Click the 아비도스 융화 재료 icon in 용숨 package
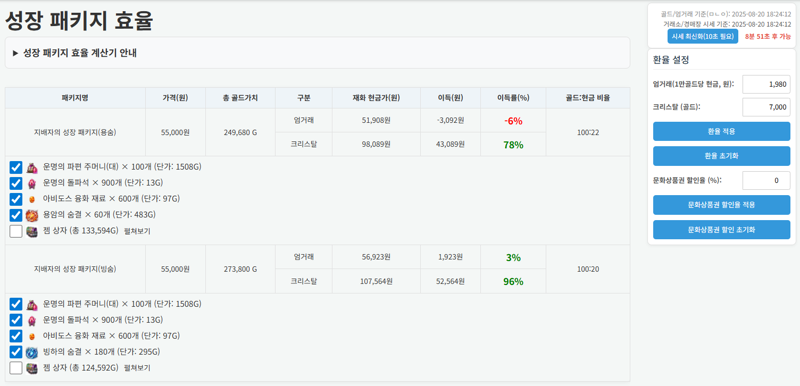The width and height of the screenshot is (800, 386). point(32,199)
